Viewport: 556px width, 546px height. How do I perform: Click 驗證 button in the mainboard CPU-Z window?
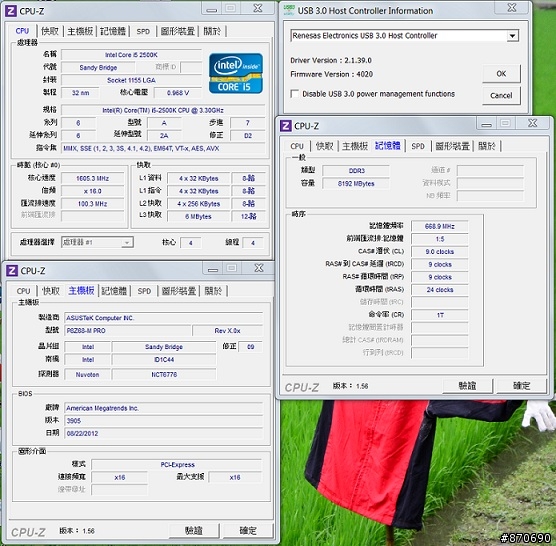[194, 531]
